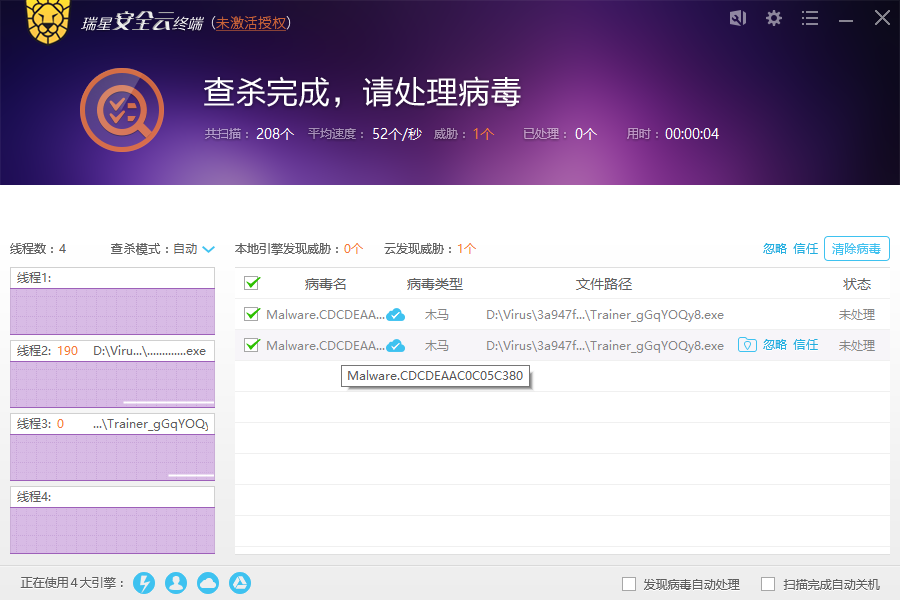Click the 病毒名 column header

point(325,284)
